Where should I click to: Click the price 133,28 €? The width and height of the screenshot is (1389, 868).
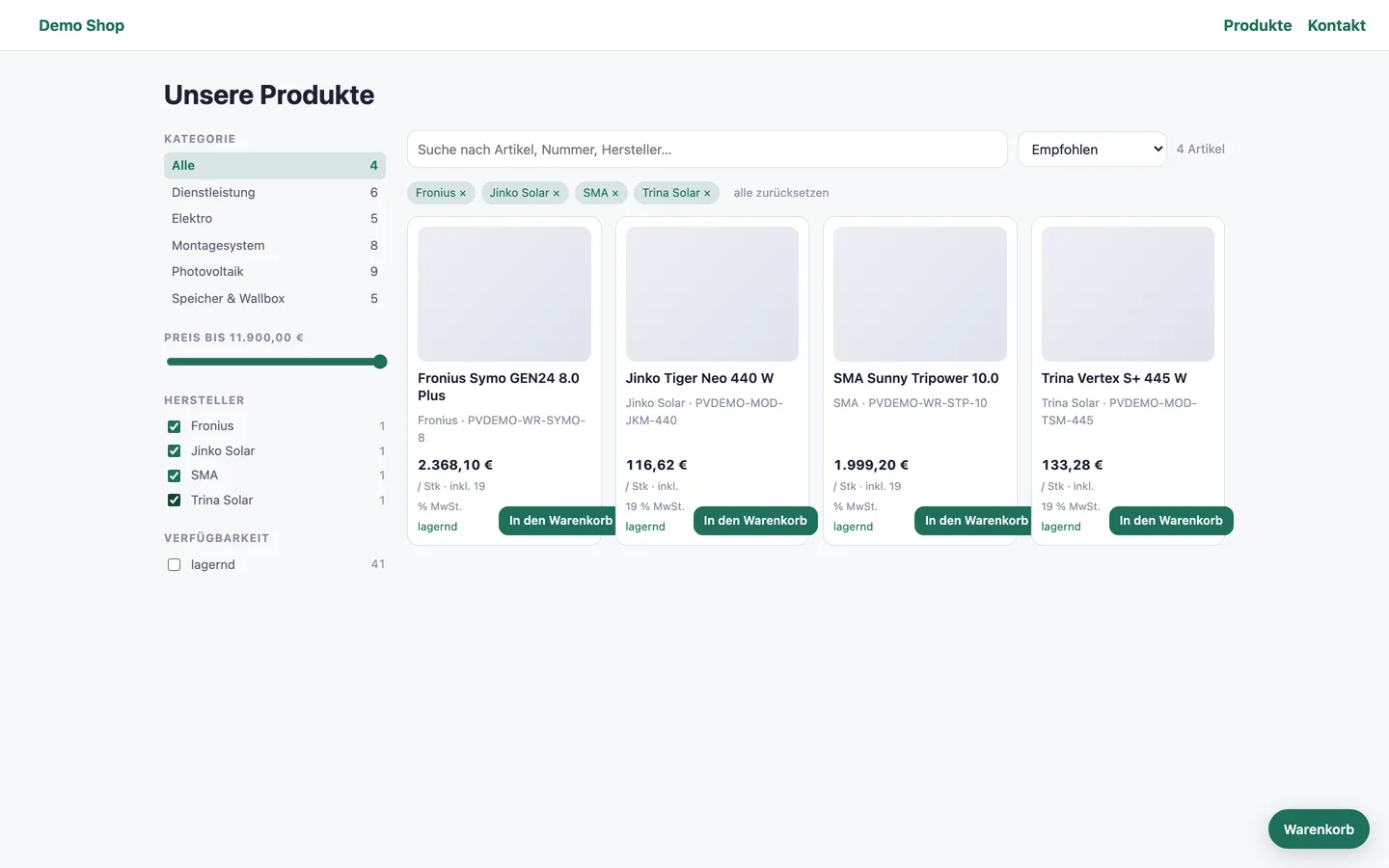[x=1073, y=465]
